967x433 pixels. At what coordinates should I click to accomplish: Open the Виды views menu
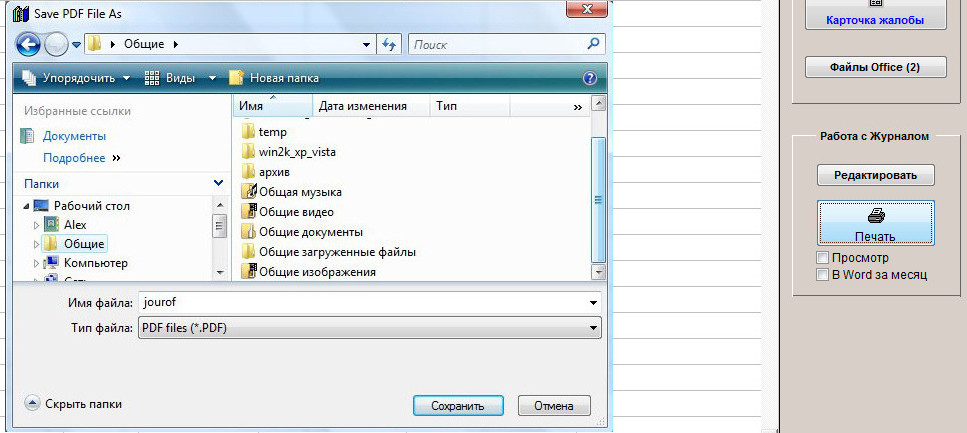[x=170, y=78]
